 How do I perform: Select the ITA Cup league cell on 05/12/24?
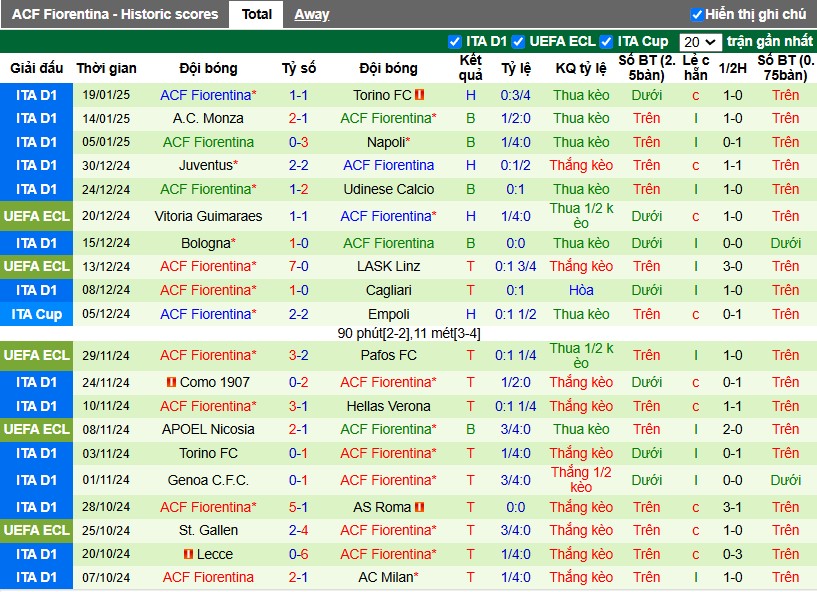(x=36, y=314)
